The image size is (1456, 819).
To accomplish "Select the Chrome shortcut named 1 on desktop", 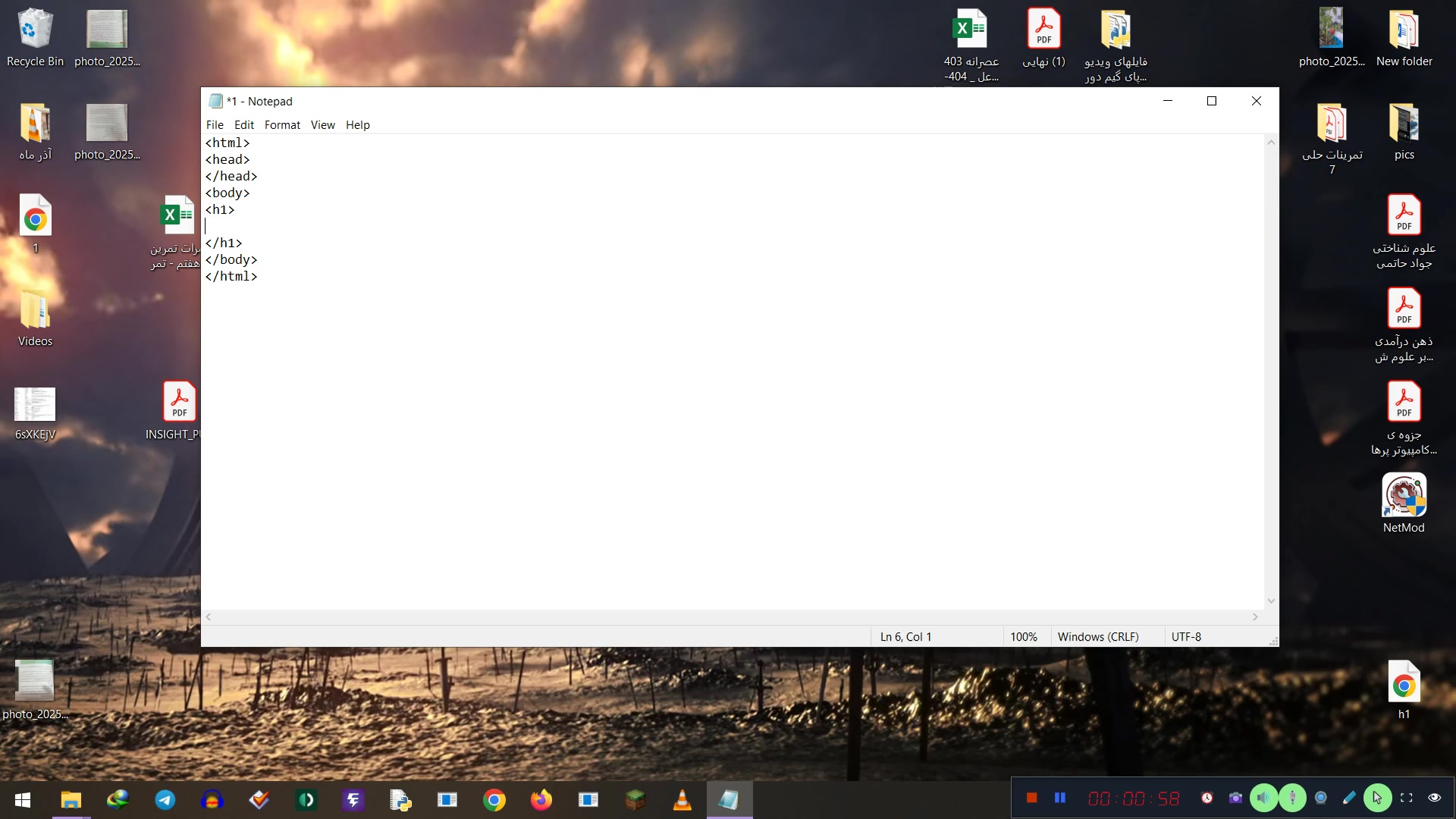I will click(35, 224).
